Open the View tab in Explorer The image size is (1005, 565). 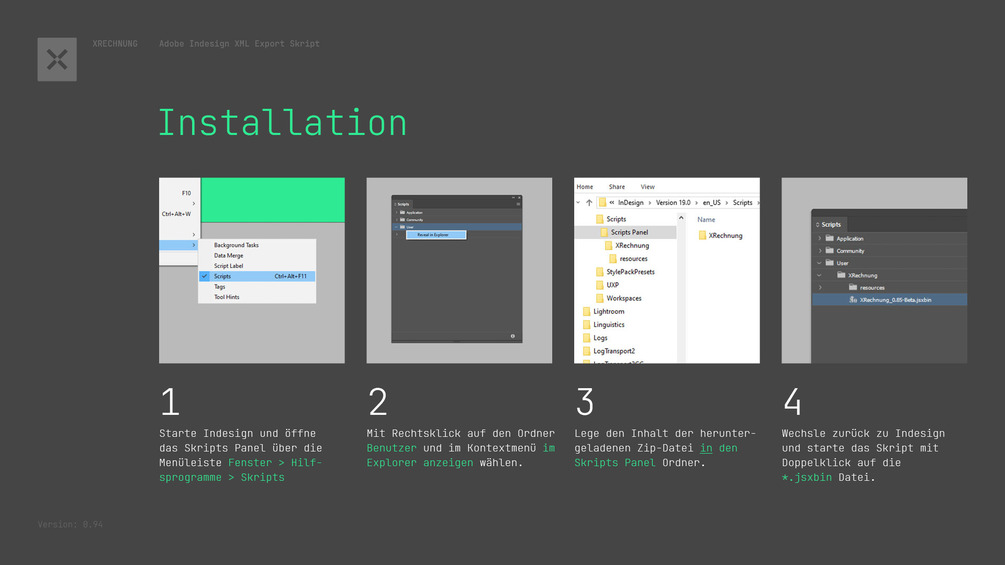click(x=647, y=186)
